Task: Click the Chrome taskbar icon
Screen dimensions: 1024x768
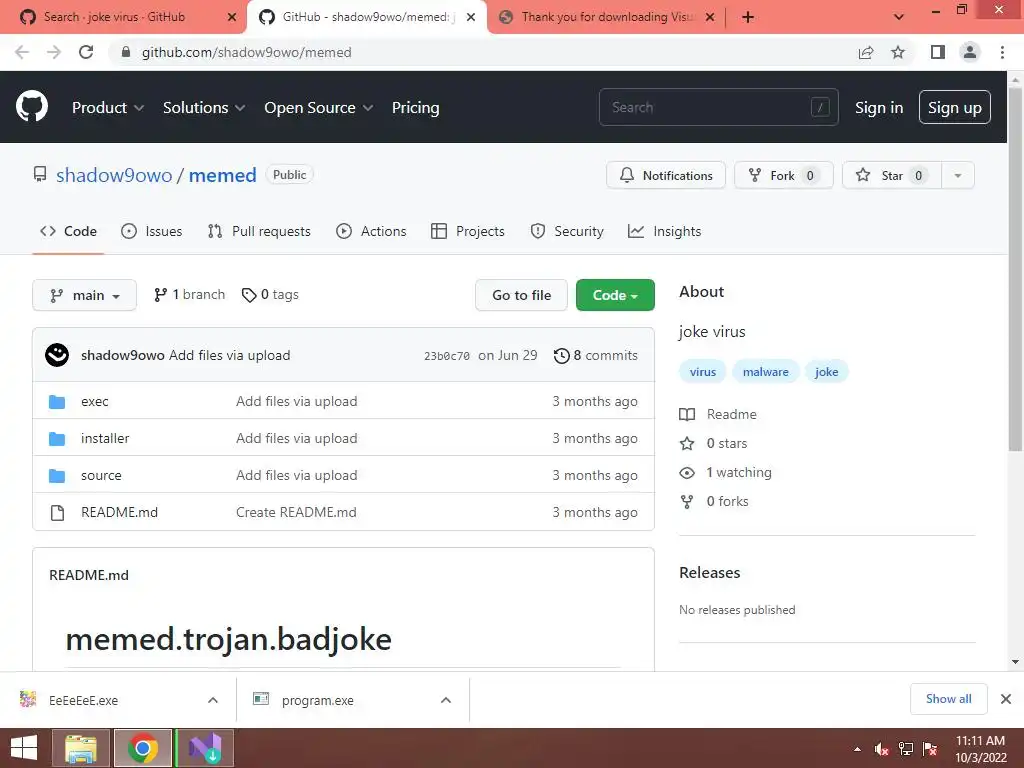Action: tap(143, 748)
